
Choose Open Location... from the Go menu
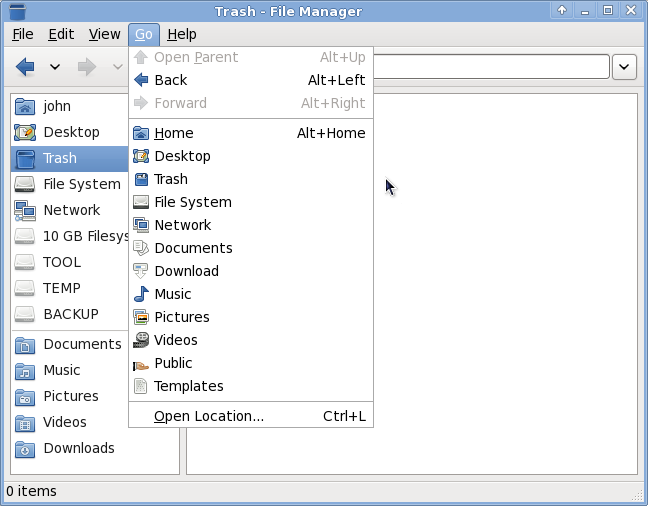click(208, 416)
